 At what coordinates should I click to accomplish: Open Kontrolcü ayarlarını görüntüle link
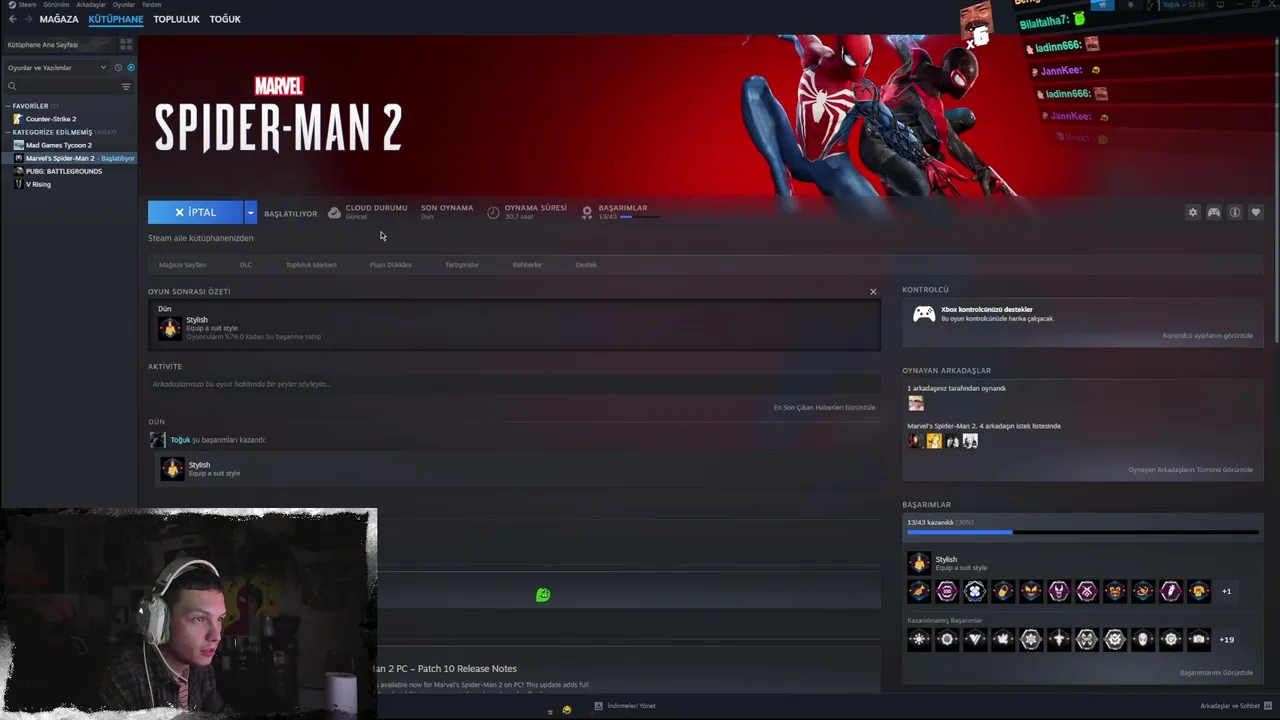click(x=1207, y=336)
